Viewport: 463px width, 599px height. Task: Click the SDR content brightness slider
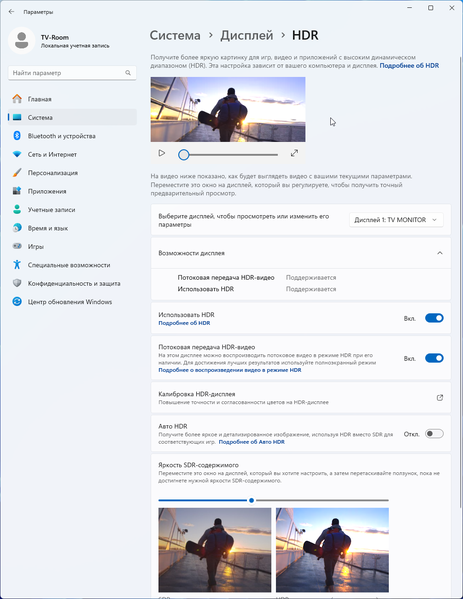pyautogui.click(x=274, y=500)
